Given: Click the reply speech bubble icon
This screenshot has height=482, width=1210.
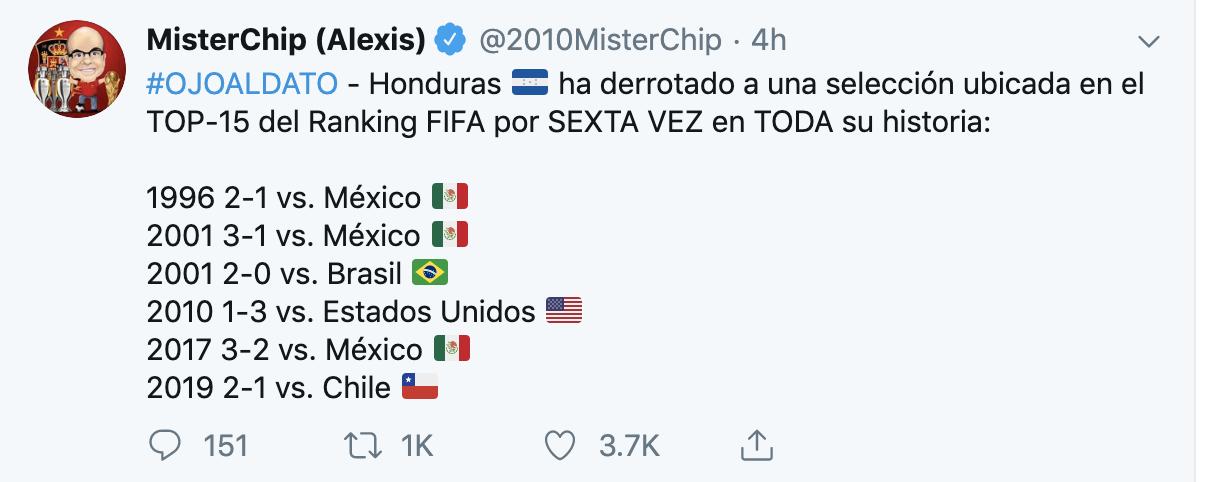Looking at the screenshot, I should coord(164,444).
